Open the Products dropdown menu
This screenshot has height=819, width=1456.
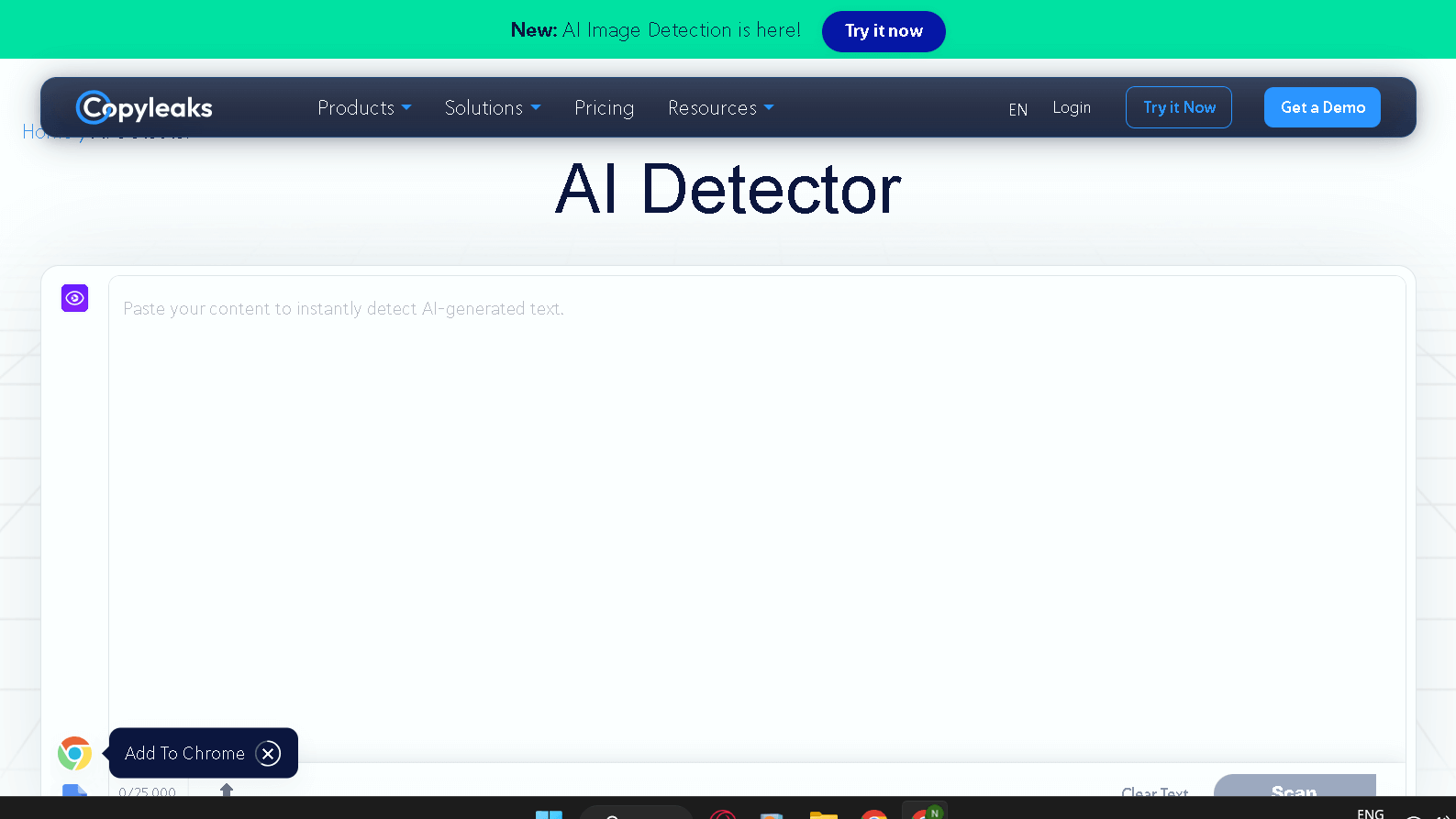click(x=364, y=108)
